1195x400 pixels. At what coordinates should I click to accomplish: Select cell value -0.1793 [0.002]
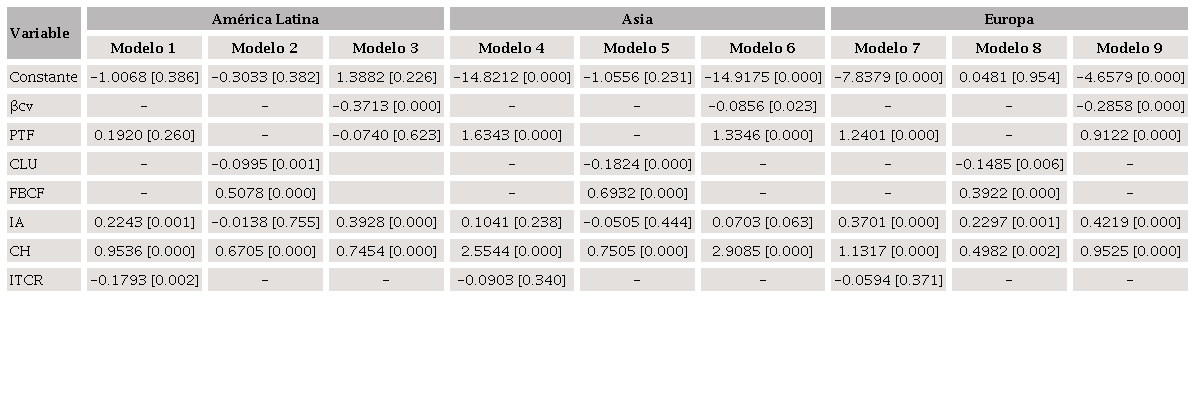(x=144, y=280)
